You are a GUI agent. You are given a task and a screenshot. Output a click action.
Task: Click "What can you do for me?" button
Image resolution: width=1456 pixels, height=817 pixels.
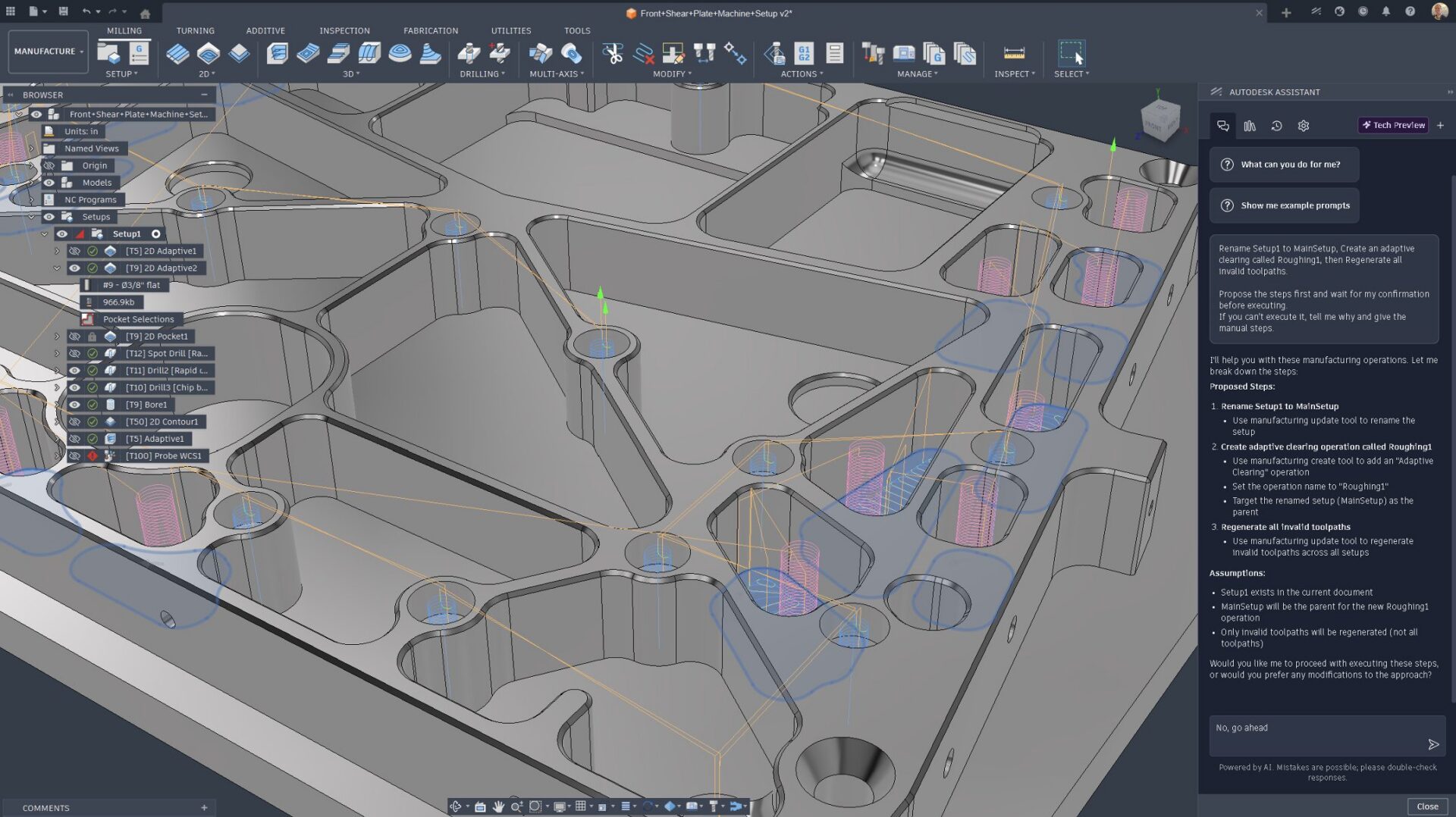click(1283, 164)
